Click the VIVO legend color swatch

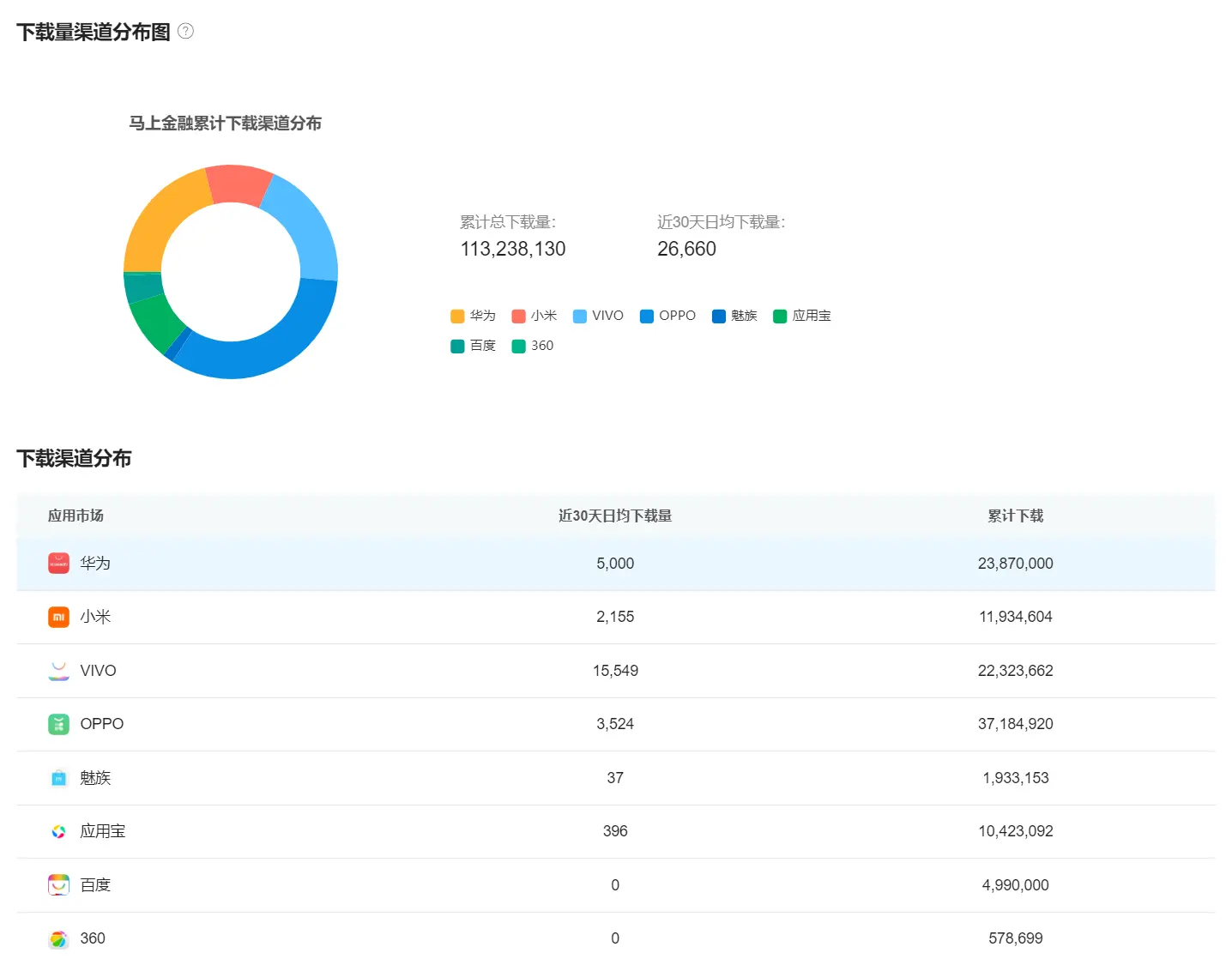coord(579,316)
